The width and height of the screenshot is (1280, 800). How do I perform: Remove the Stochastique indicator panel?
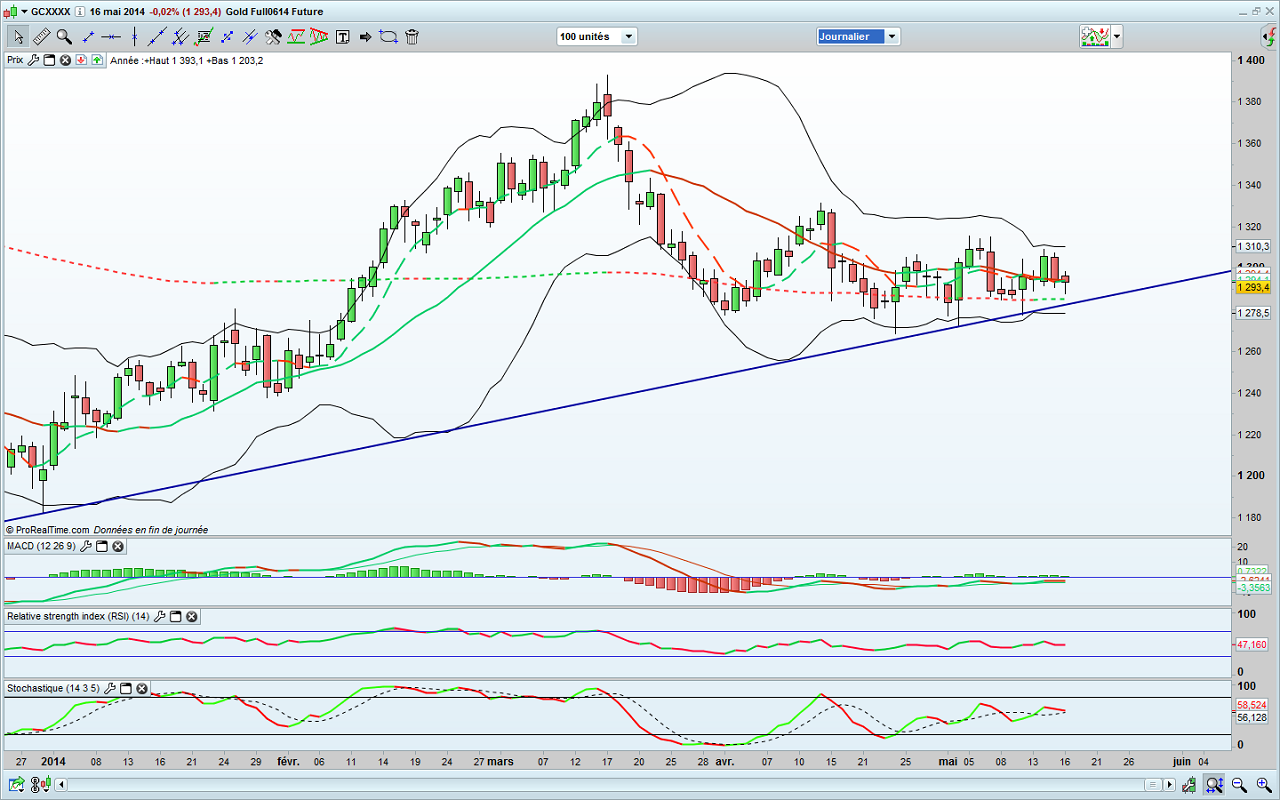tap(142, 689)
